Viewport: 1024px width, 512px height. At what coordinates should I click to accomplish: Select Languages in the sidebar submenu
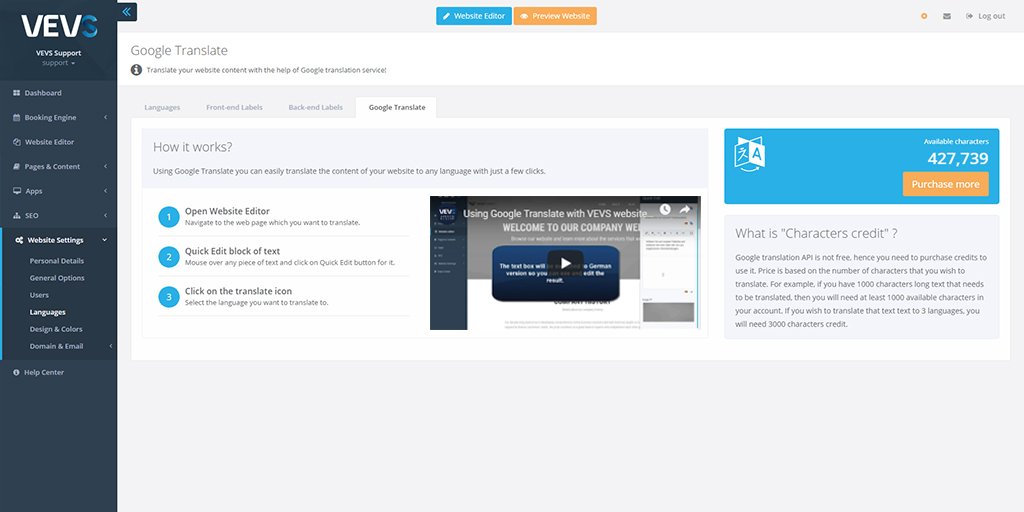click(47, 312)
